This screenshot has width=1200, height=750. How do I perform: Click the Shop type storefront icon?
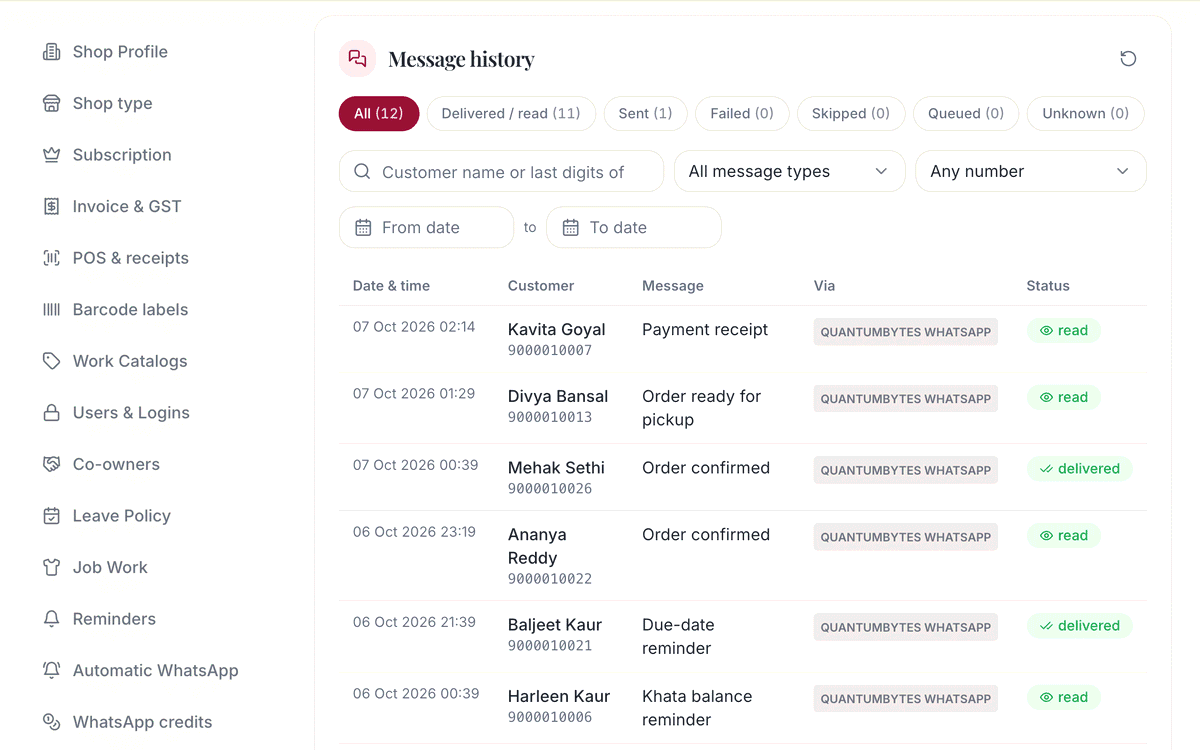(51, 104)
